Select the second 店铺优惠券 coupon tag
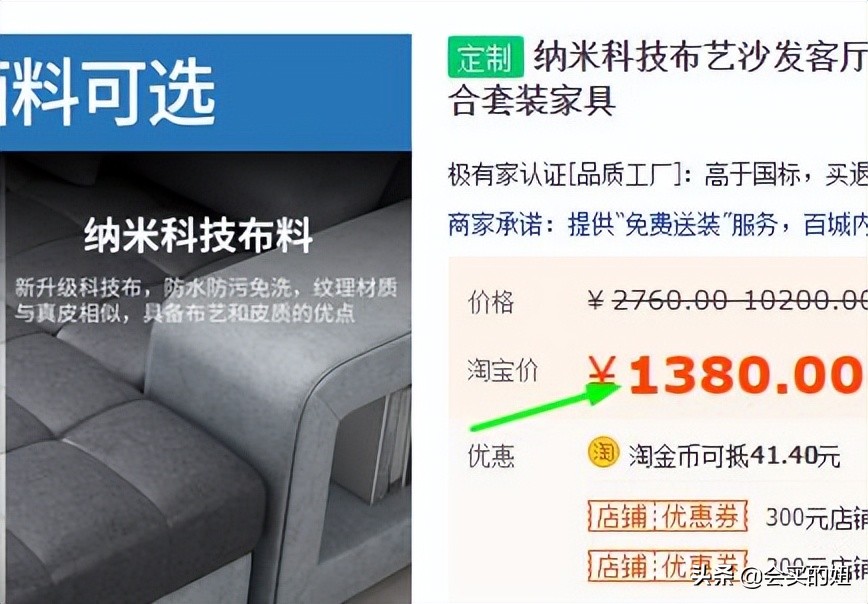This screenshot has width=868, height=604. (x=668, y=566)
